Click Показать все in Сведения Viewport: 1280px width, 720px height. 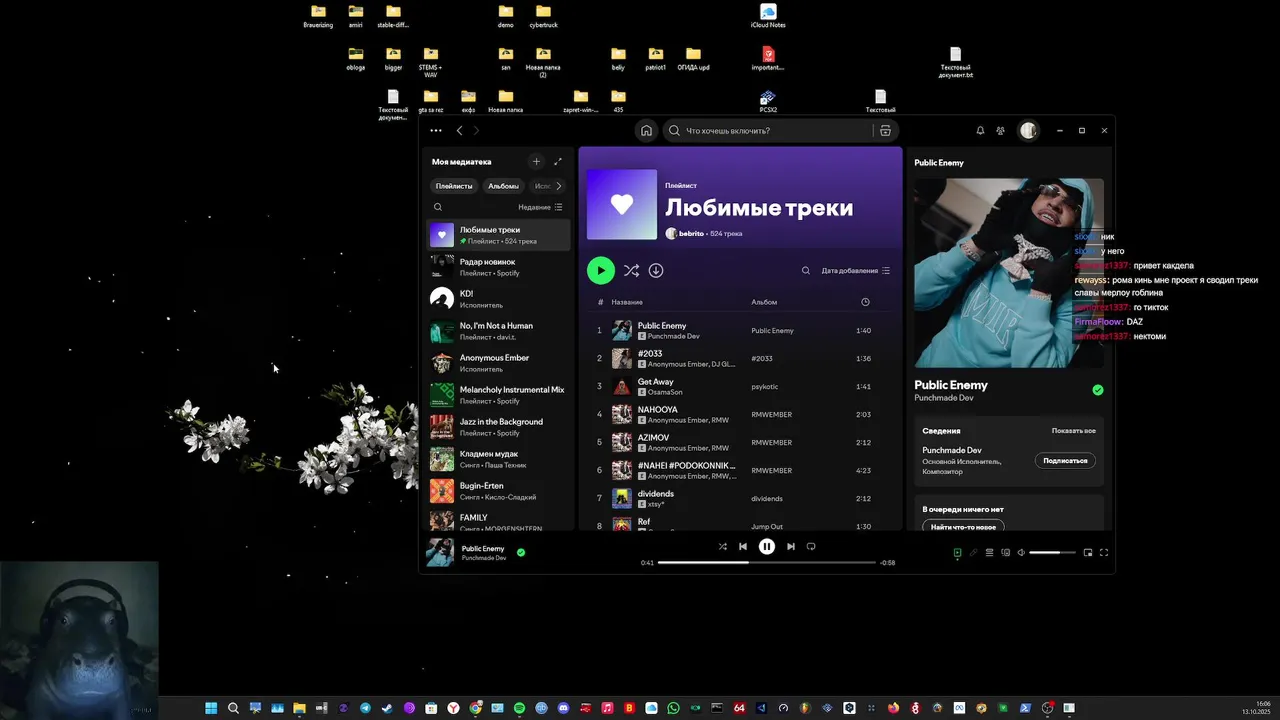point(1073,431)
